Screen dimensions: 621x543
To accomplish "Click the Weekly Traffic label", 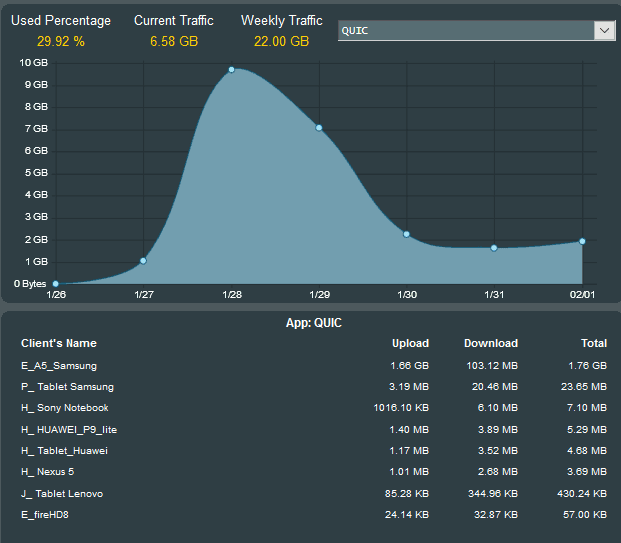I will pyautogui.click(x=282, y=21).
